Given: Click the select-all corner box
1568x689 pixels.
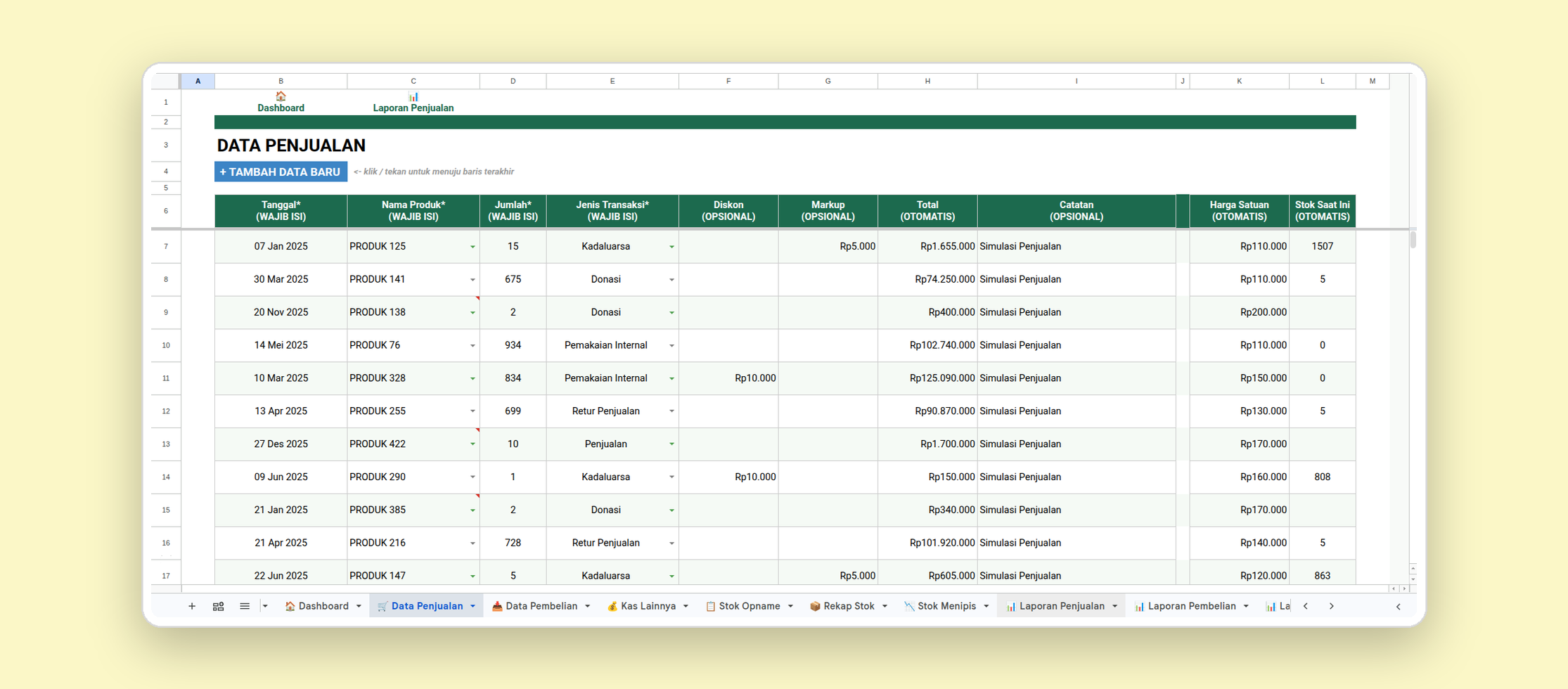Looking at the screenshot, I should click(x=166, y=81).
